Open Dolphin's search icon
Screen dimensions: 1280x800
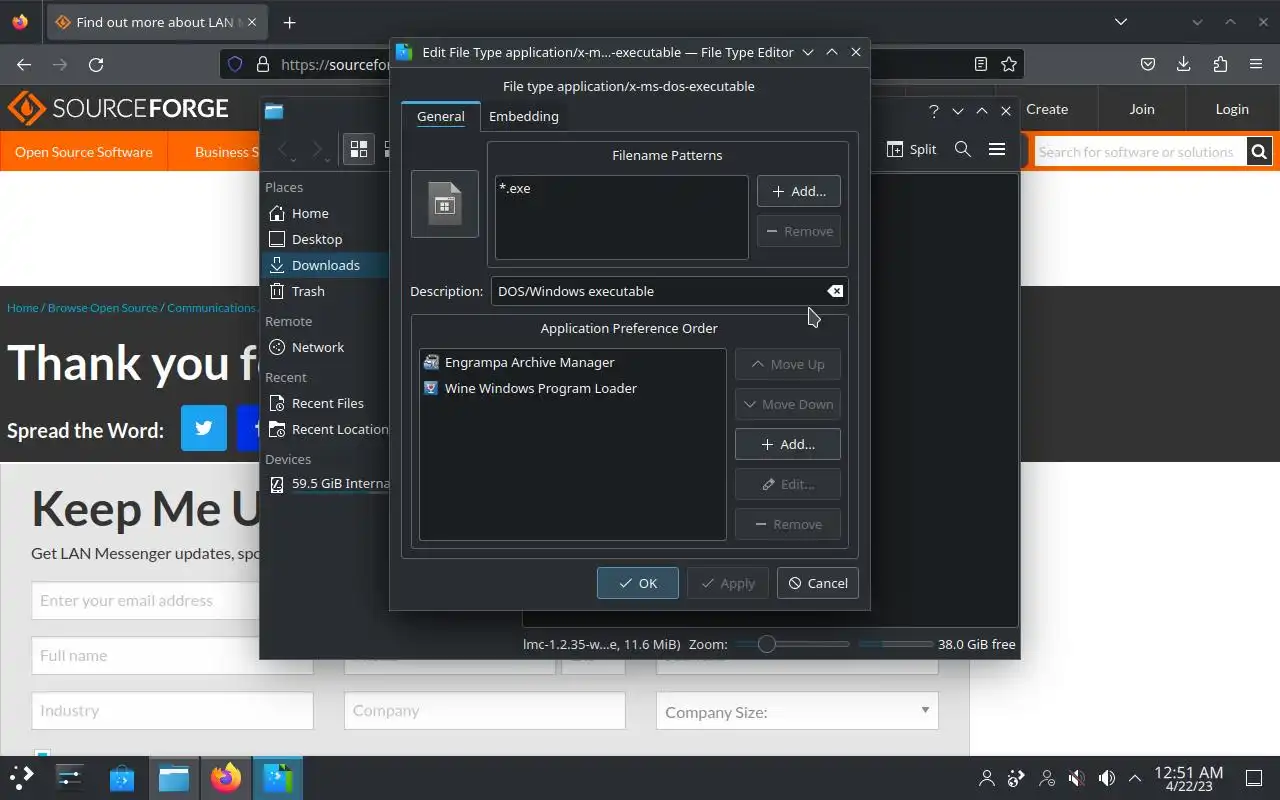coord(963,149)
